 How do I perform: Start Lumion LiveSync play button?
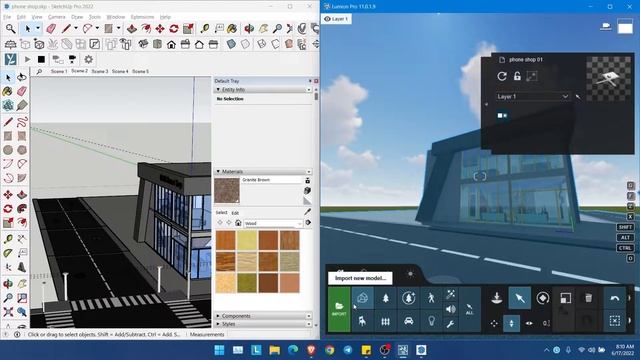[x=27, y=60]
